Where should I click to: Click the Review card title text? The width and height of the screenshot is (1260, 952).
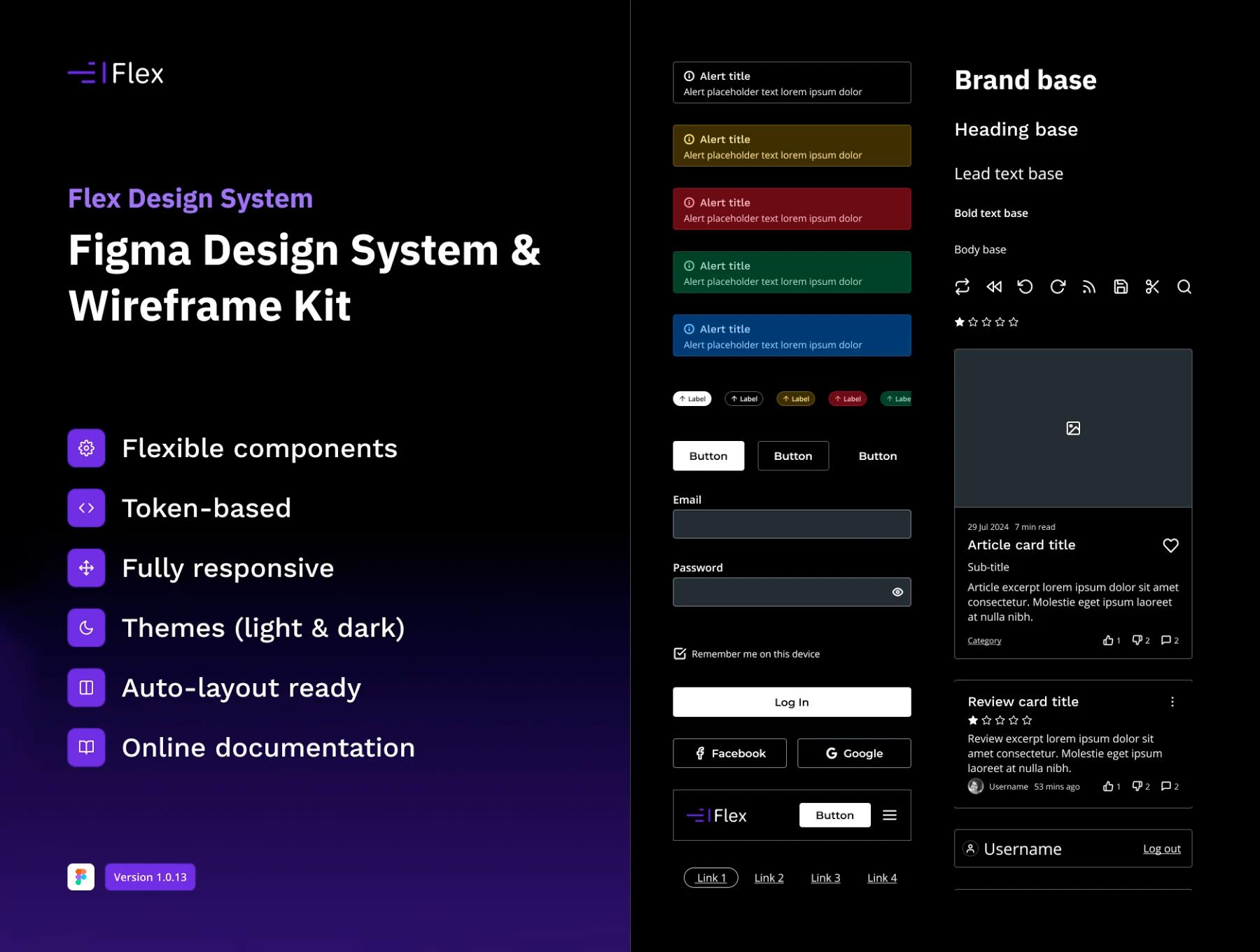[x=1023, y=702]
